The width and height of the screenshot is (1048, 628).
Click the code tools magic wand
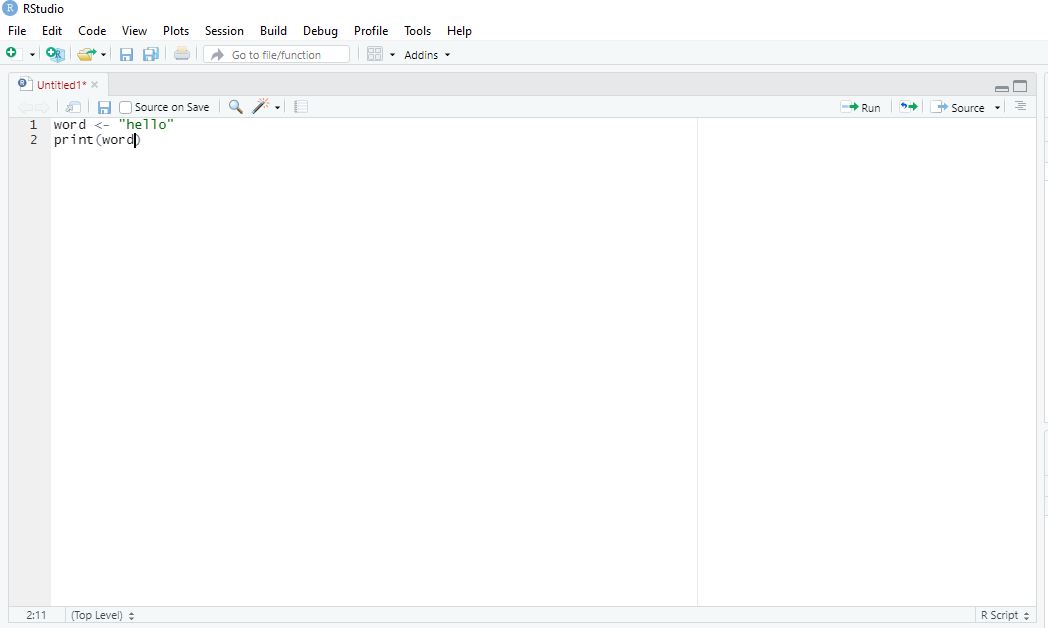pos(261,107)
